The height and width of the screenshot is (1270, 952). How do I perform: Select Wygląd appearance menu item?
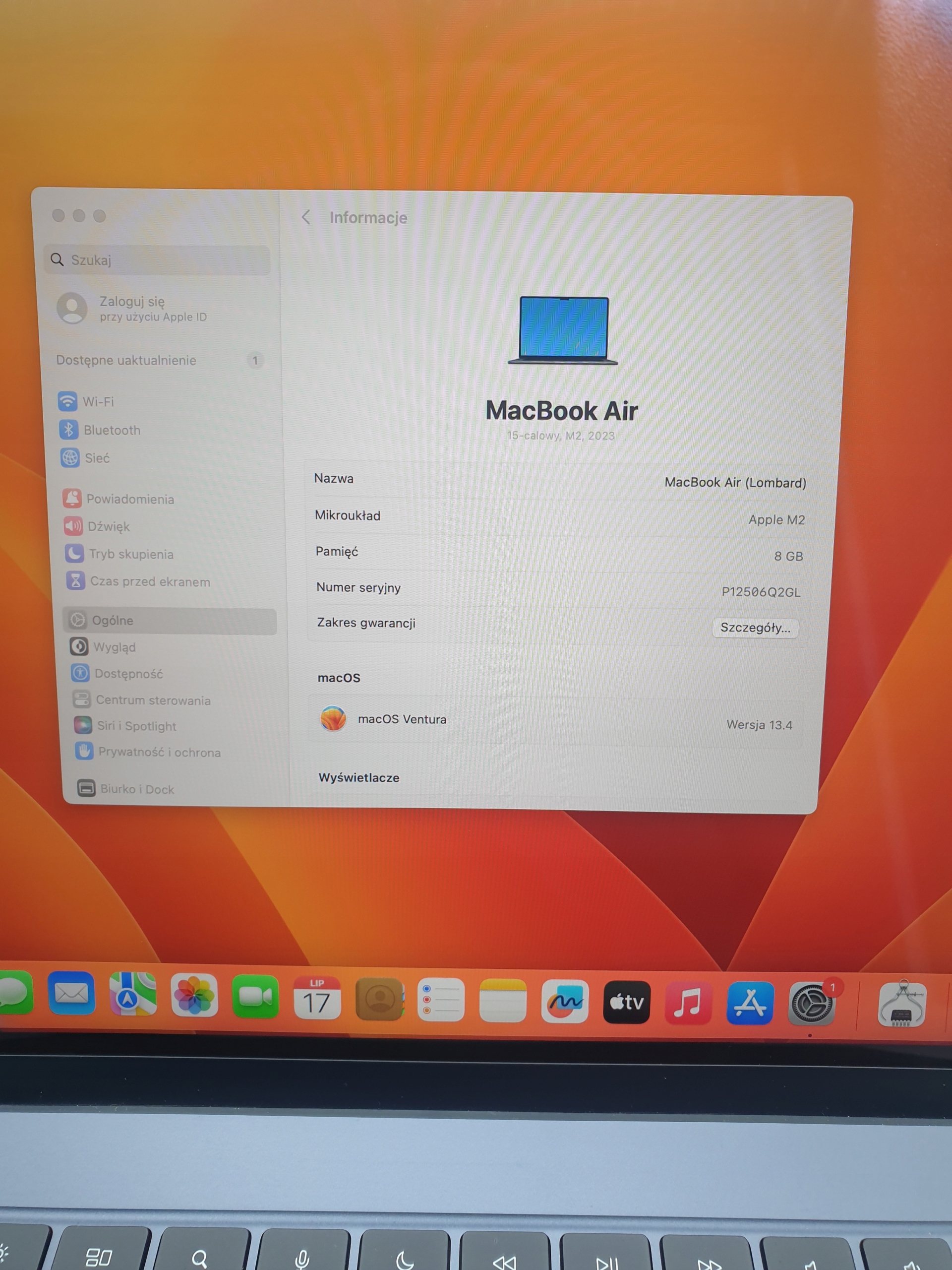(114, 647)
